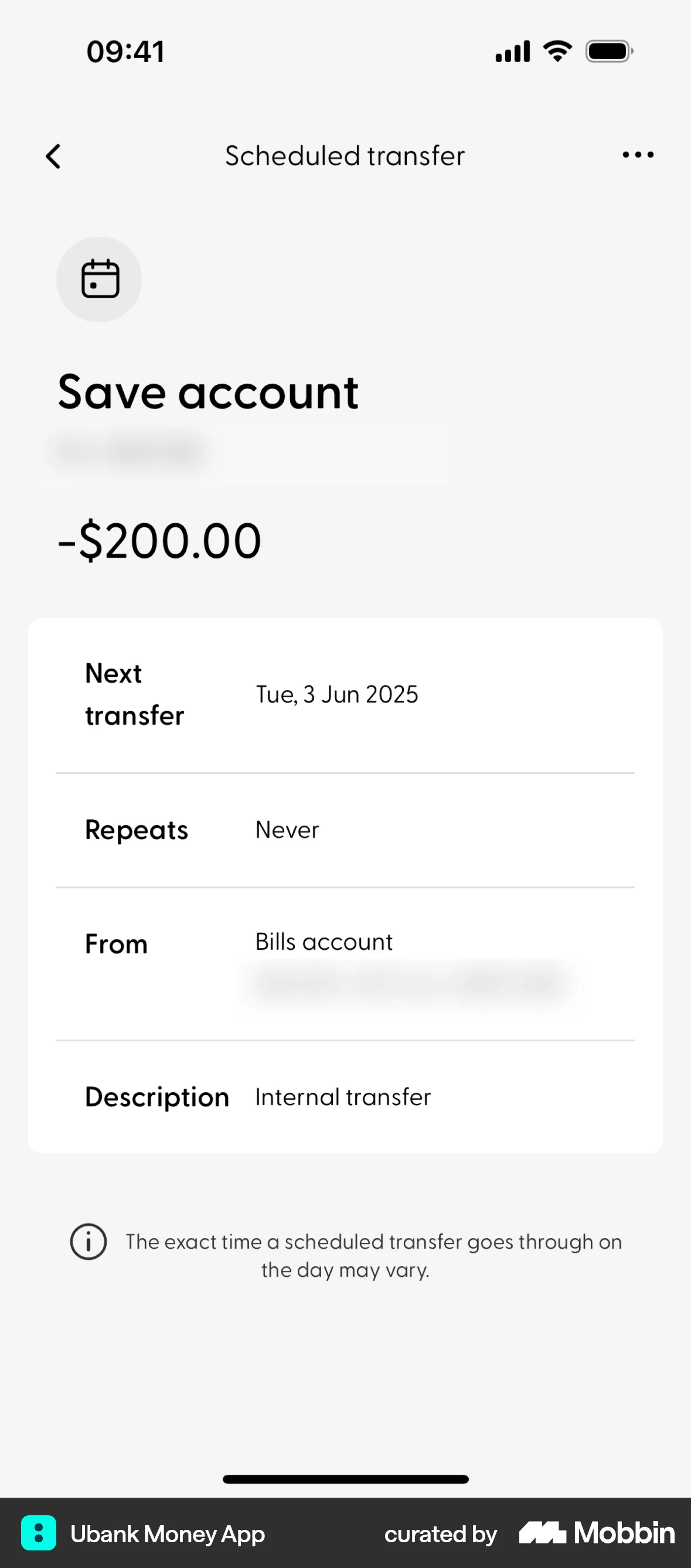
Task: Tap the back chevron arrow
Action: pos(53,156)
